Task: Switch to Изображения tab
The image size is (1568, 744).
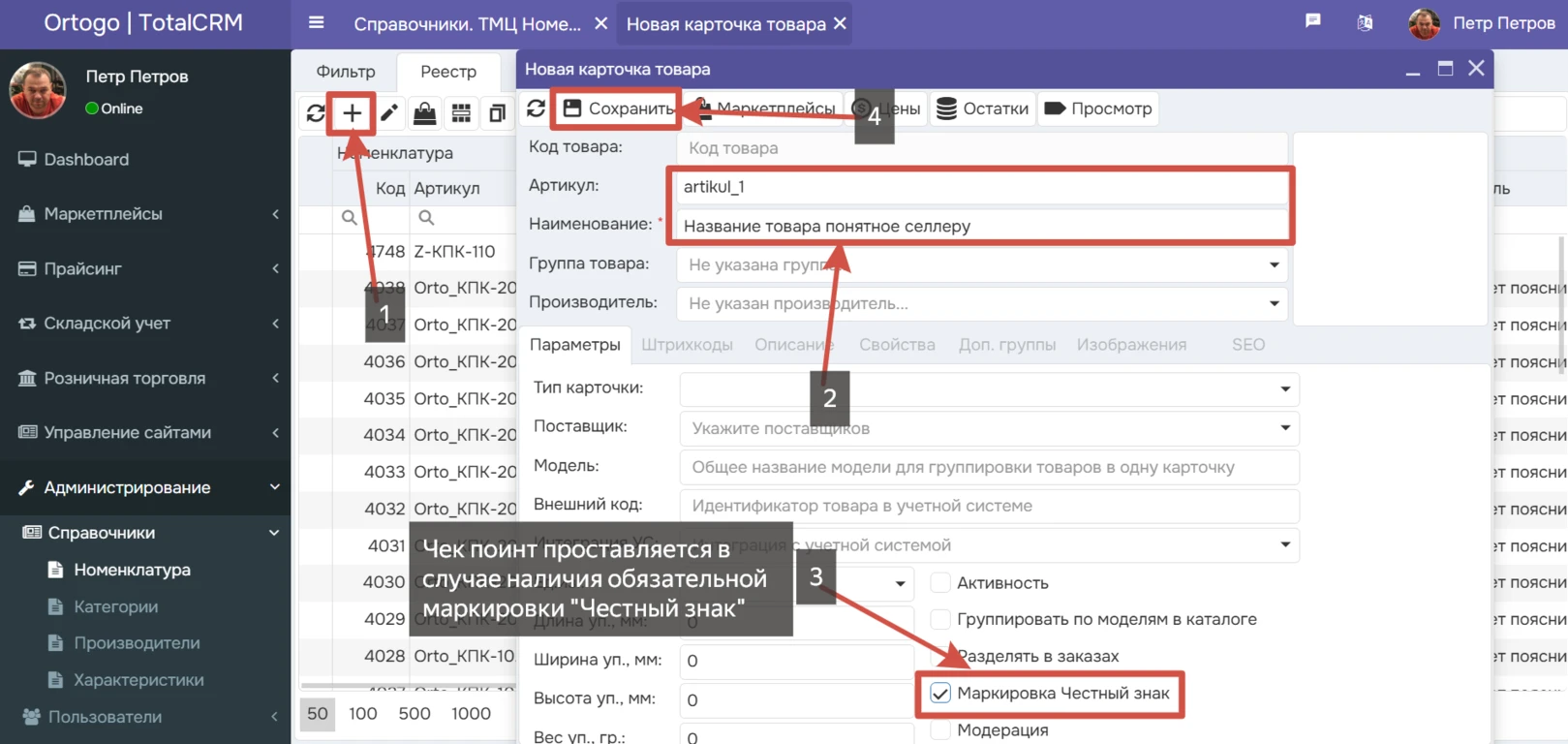Action: [1131, 345]
